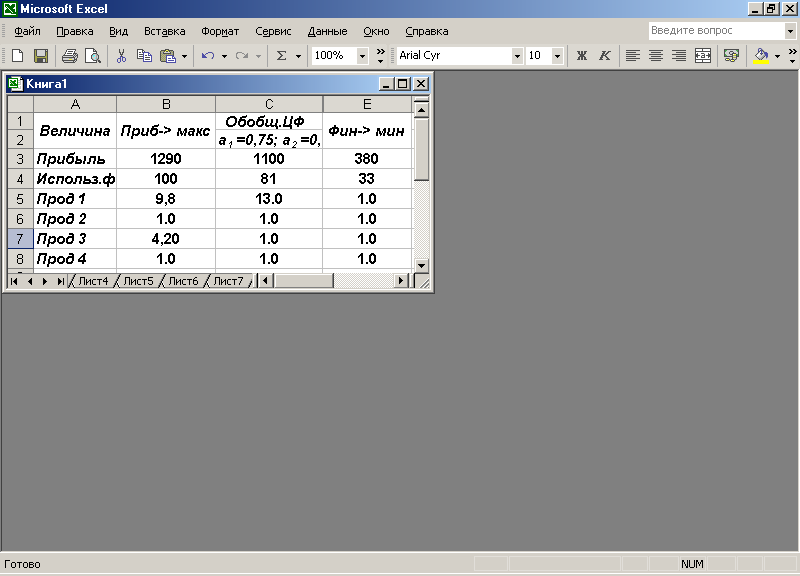Open the redo history dropdown arrow

click(258, 56)
